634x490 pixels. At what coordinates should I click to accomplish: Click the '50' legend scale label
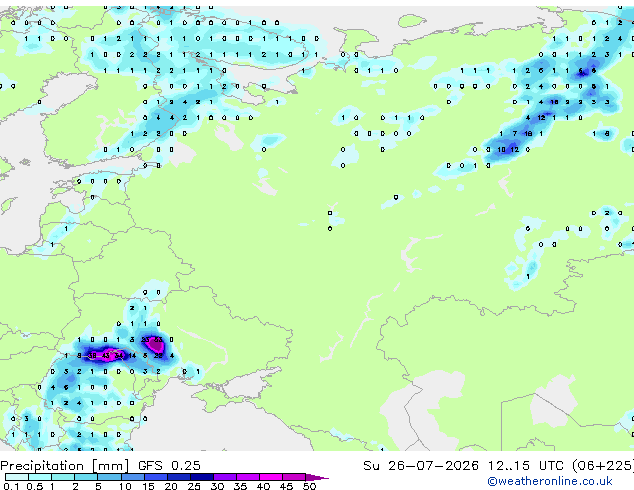coord(310,486)
